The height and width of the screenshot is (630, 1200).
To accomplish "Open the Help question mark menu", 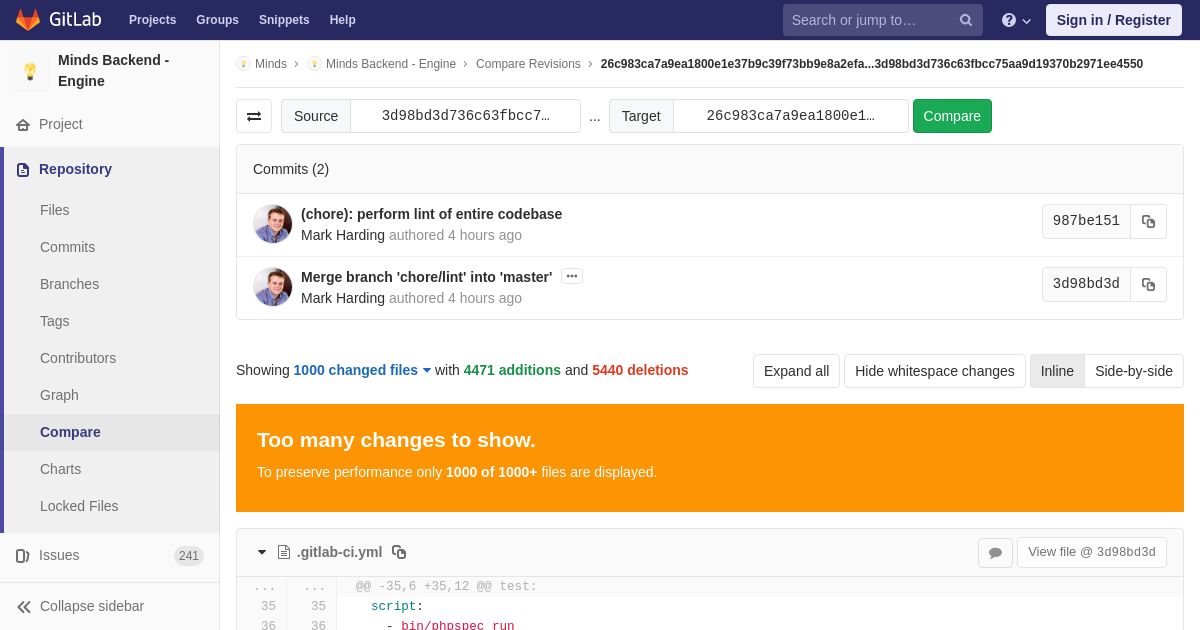I will click(1015, 20).
